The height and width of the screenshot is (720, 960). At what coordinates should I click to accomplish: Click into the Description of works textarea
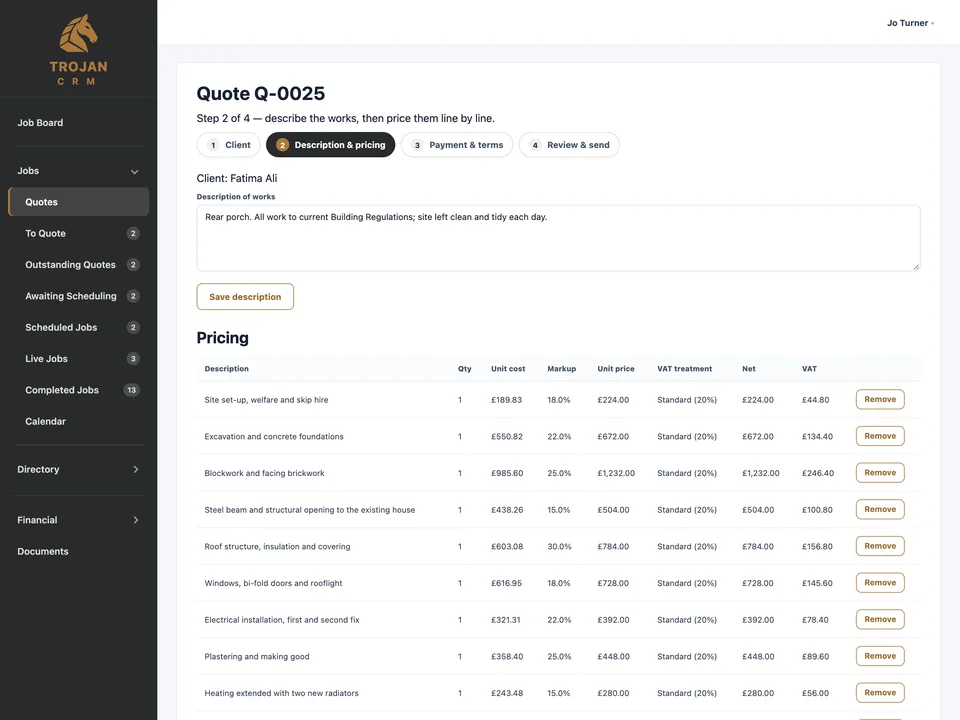(x=558, y=238)
